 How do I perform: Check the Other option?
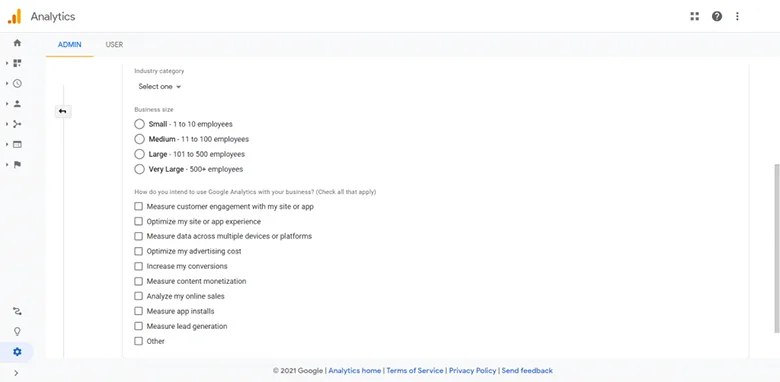(x=138, y=341)
